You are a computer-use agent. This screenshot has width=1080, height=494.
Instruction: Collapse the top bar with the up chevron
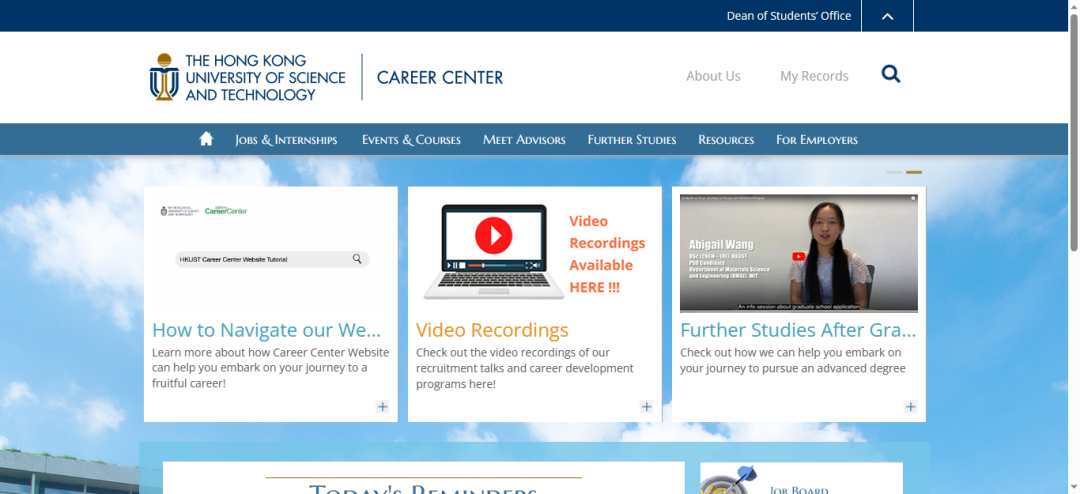[x=887, y=16]
